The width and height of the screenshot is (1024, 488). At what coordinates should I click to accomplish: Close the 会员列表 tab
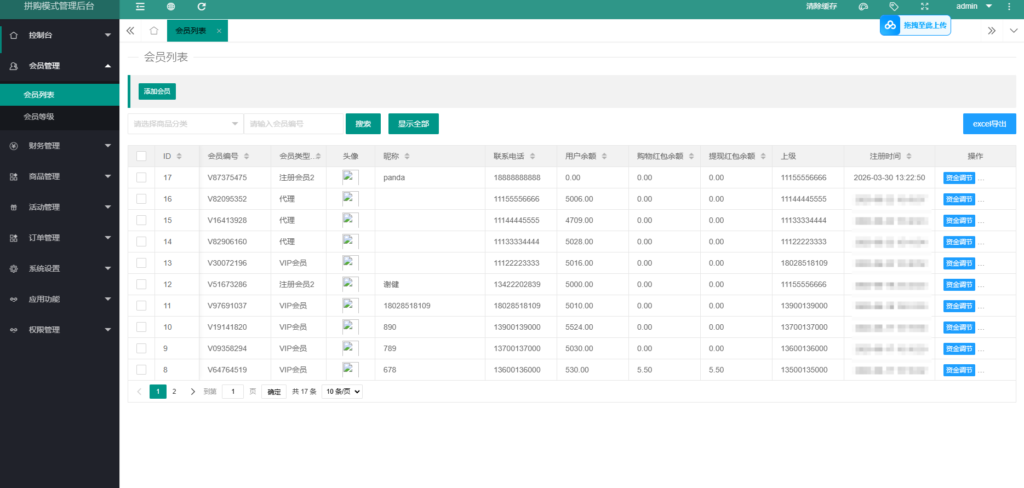[x=219, y=31]
